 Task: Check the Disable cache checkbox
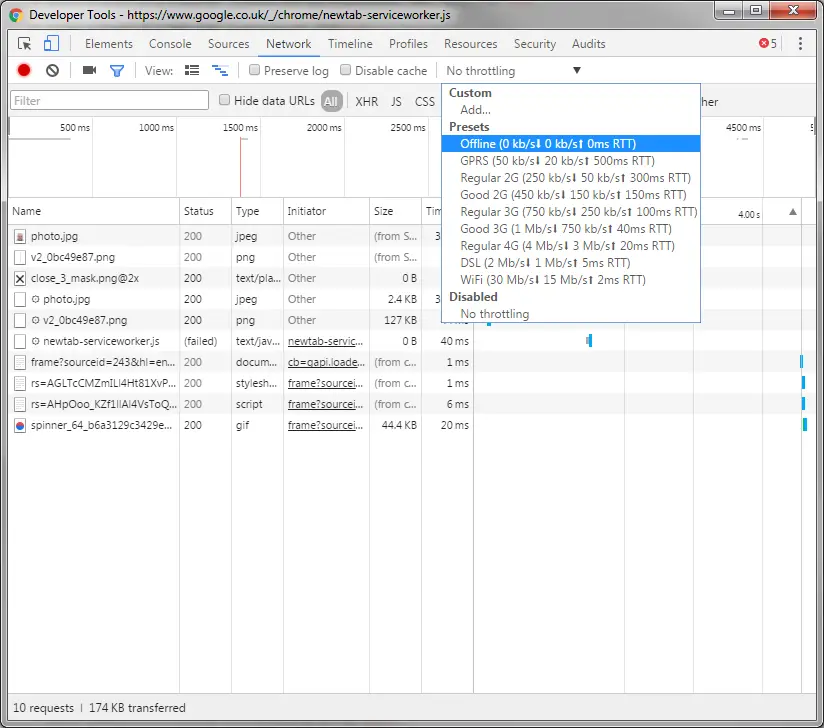346,71
